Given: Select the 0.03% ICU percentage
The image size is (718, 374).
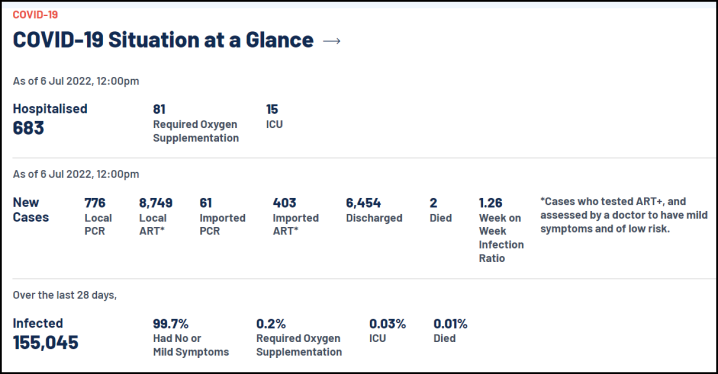Looking at the screenshot, I should pos(387,331).
